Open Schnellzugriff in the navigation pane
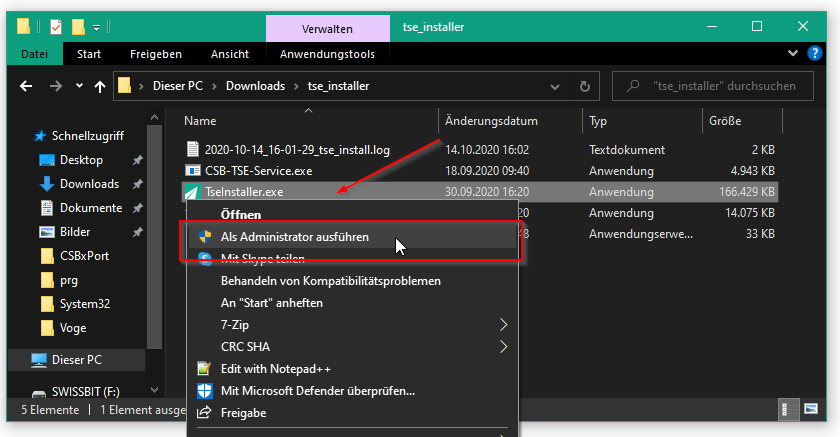Image resolution: width=840 pixels, height=437 pixels. pos(88,136)
